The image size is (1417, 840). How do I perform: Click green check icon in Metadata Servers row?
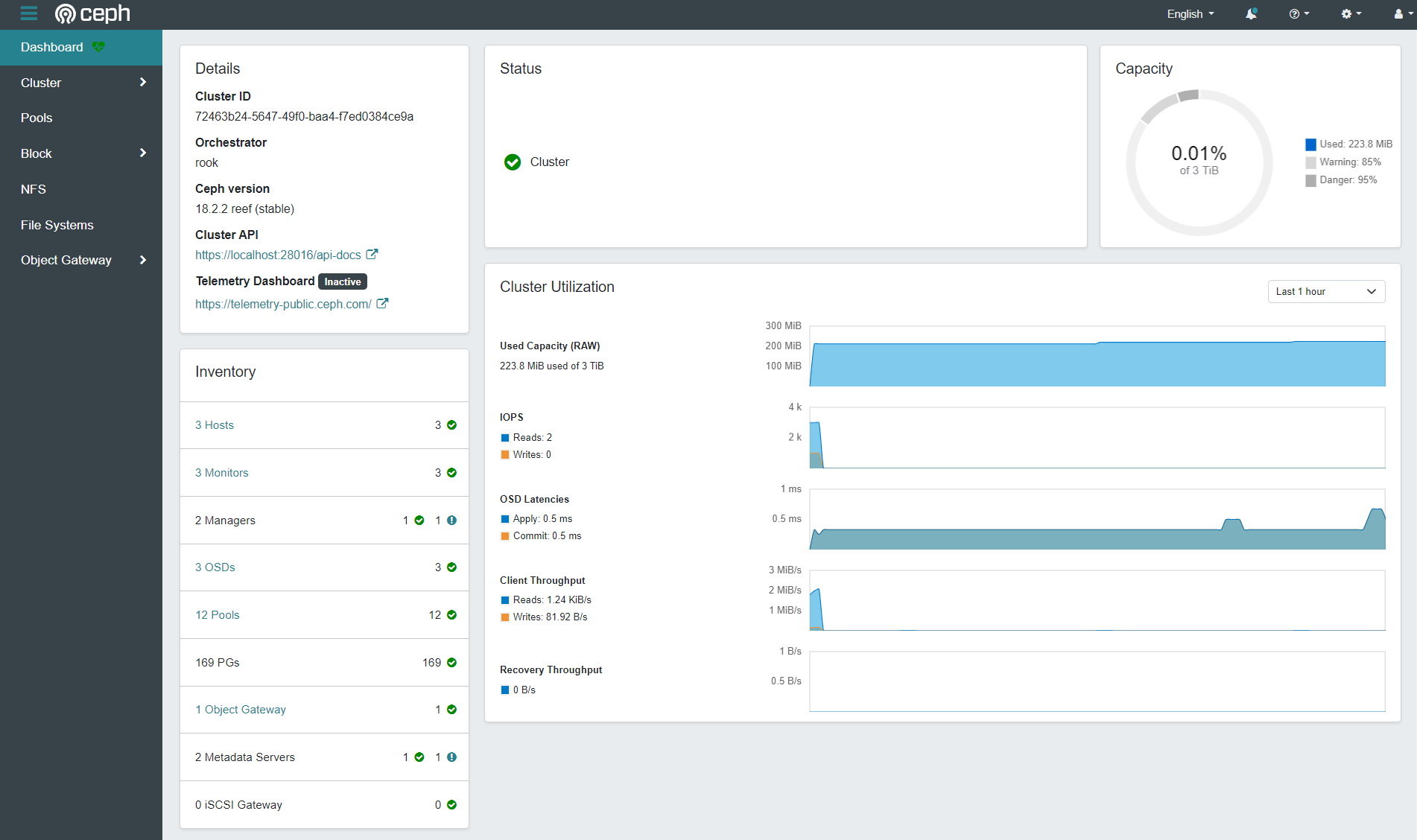point(419,757)
